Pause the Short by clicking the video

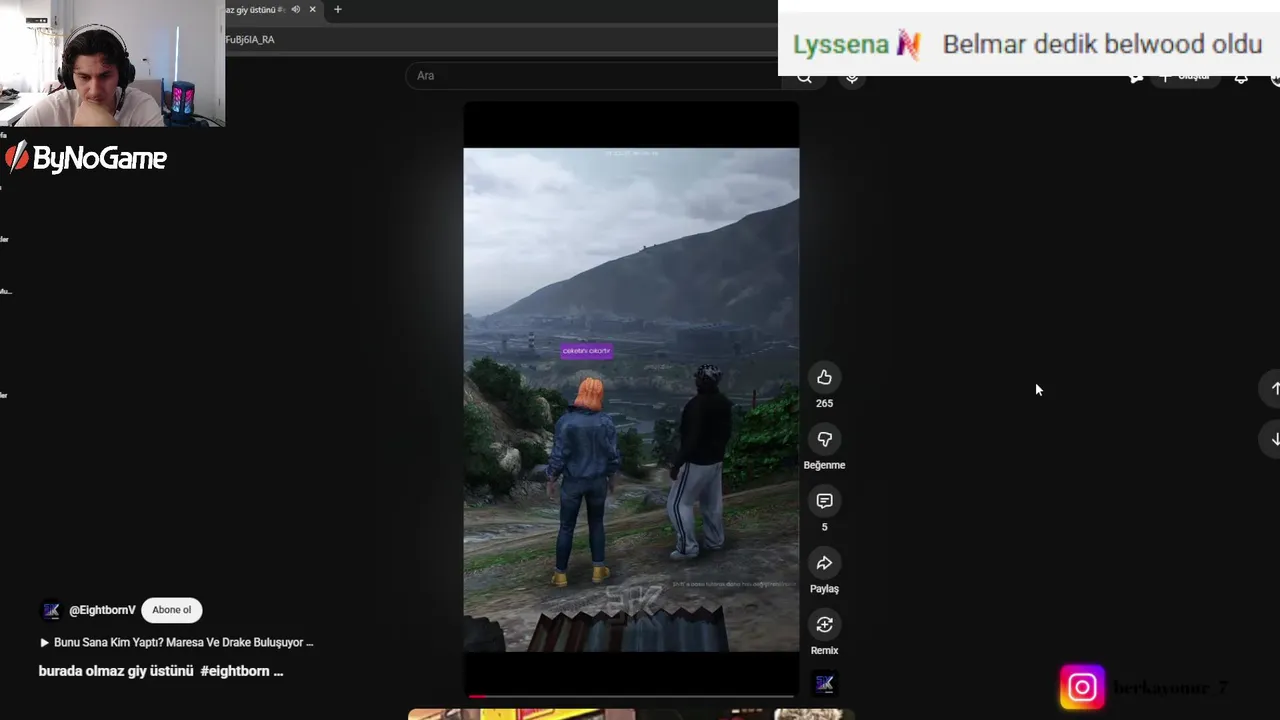(631, 400)
